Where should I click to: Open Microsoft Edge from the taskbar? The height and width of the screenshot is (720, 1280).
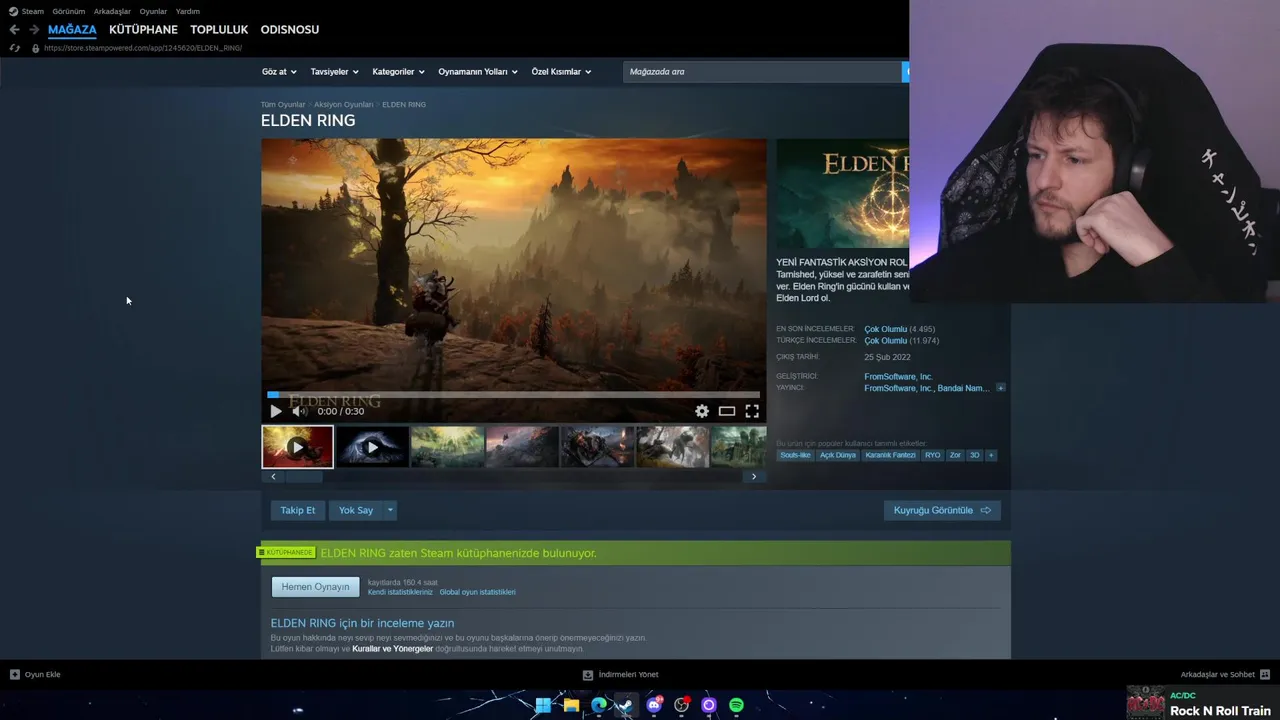click(x=599, y=705)
